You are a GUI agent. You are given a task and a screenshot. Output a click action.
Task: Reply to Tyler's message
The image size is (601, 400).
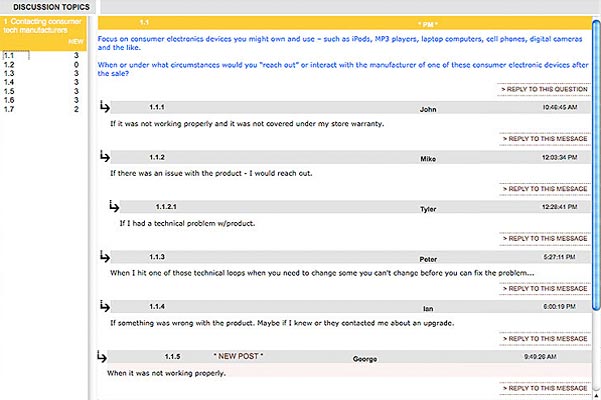(x=539, y=239)
